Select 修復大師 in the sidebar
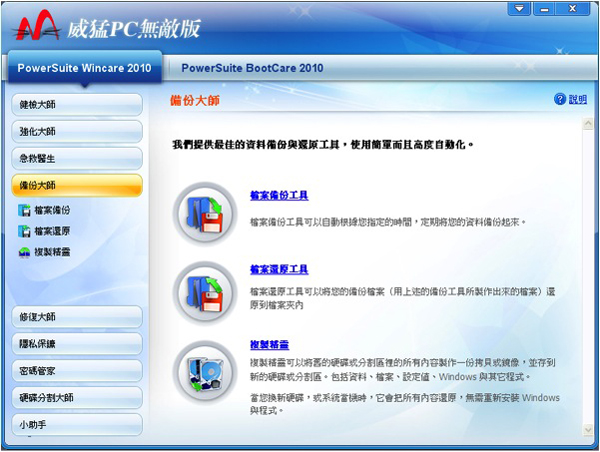 (x=77, y=317)
